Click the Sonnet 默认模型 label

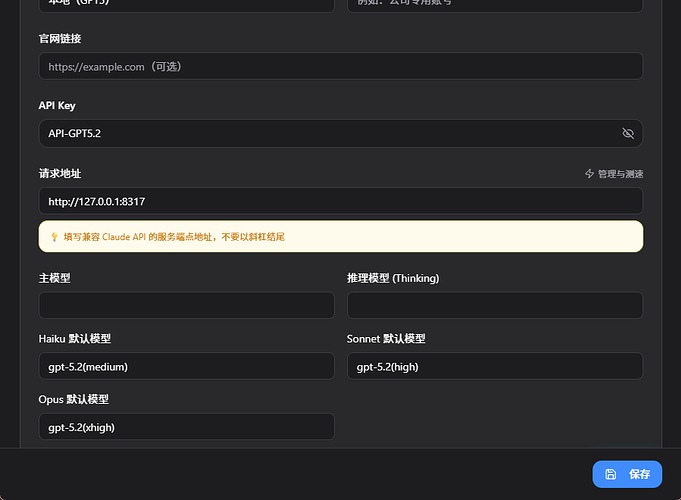[x=386, y=338]
